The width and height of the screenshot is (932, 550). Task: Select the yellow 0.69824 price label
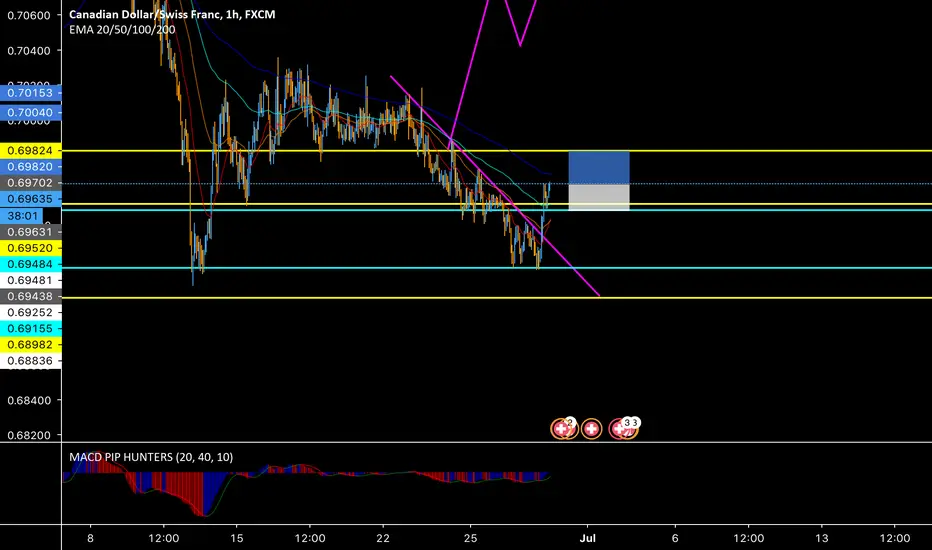[x=30, y=151]
